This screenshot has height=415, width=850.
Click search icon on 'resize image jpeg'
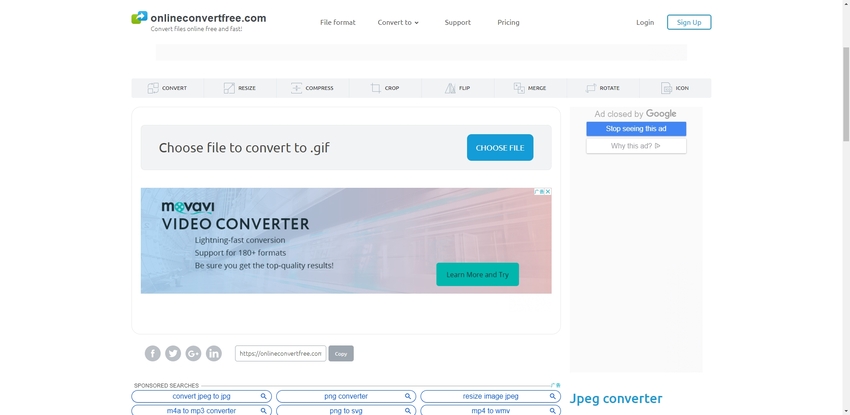click(552, 397)
